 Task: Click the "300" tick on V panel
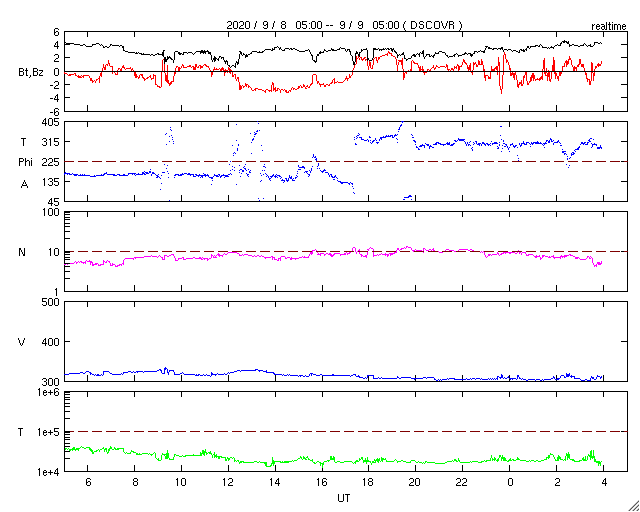(51, 381)
